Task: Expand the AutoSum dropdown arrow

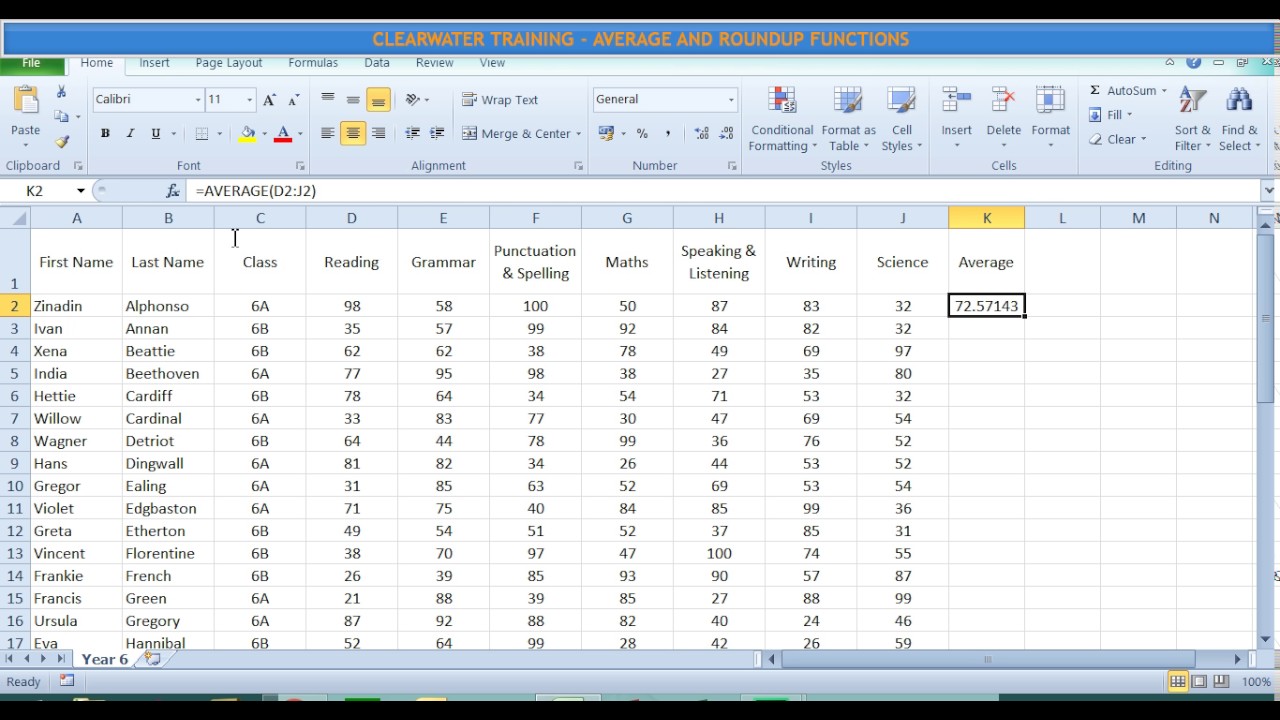Action: (x=1164, y=91)
